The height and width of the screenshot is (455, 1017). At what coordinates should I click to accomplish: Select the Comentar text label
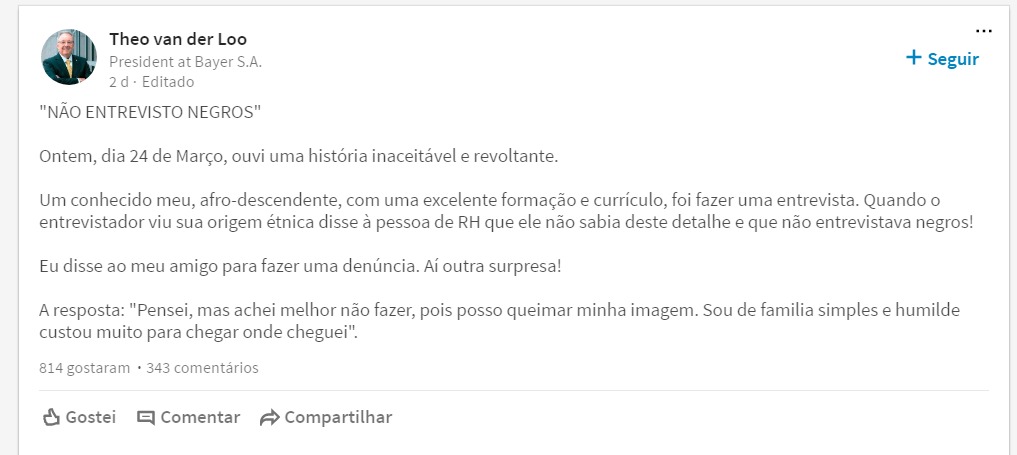click(200, 417)
